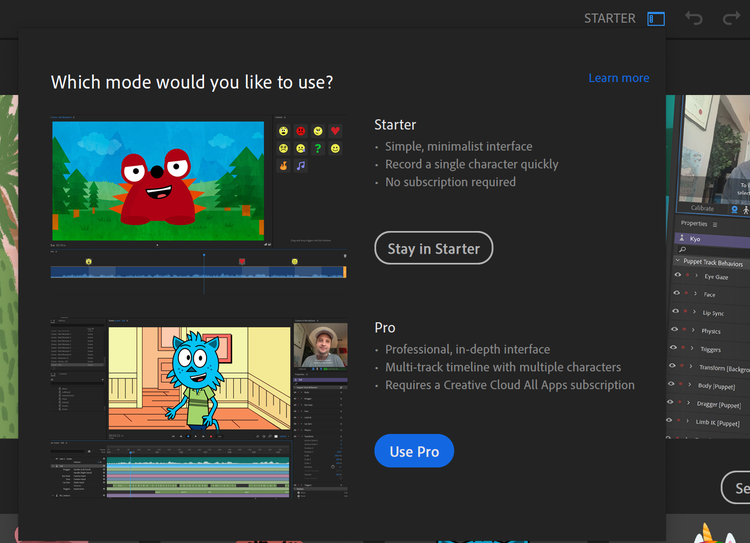Open the Learn more link
Screen dimensions: 750x543
618,78
